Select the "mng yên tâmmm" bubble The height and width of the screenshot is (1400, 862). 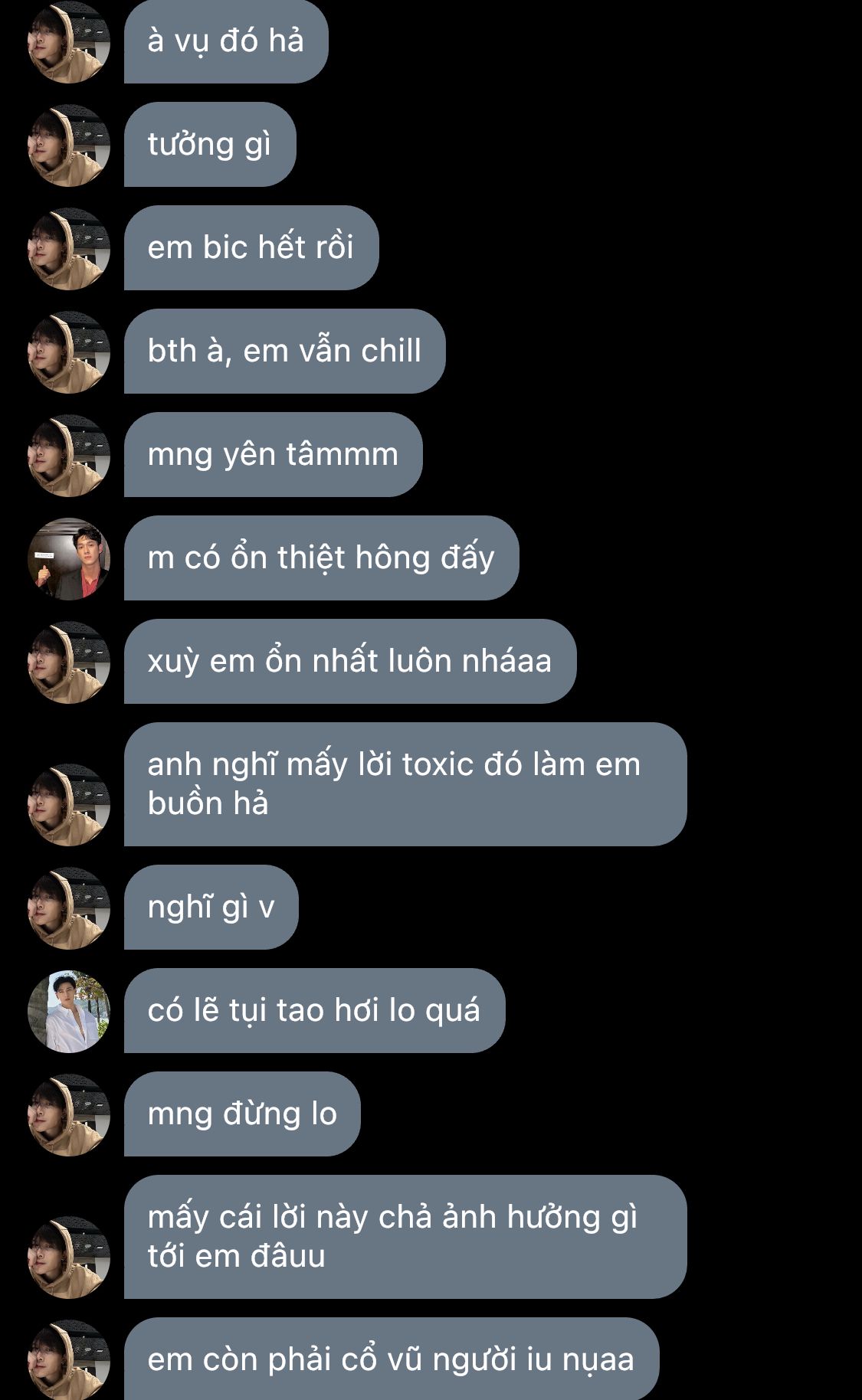(x=274, y=455)
